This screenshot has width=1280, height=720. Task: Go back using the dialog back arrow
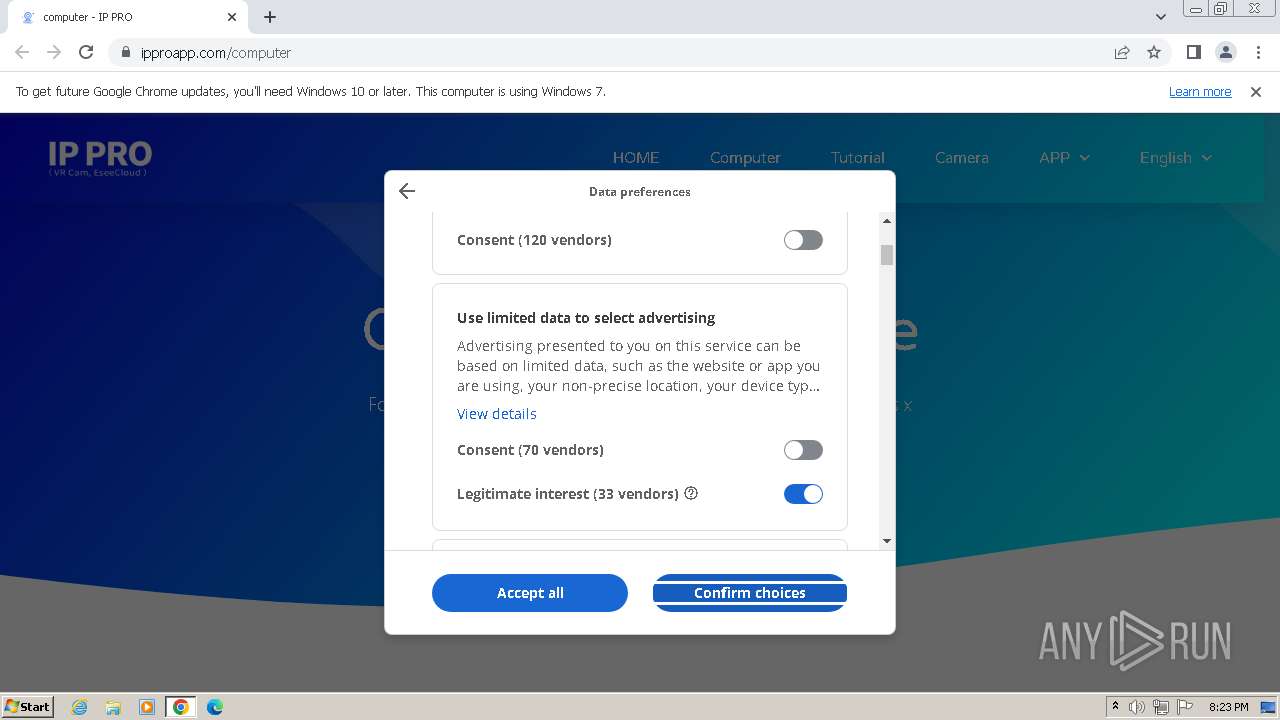point(406,191)
